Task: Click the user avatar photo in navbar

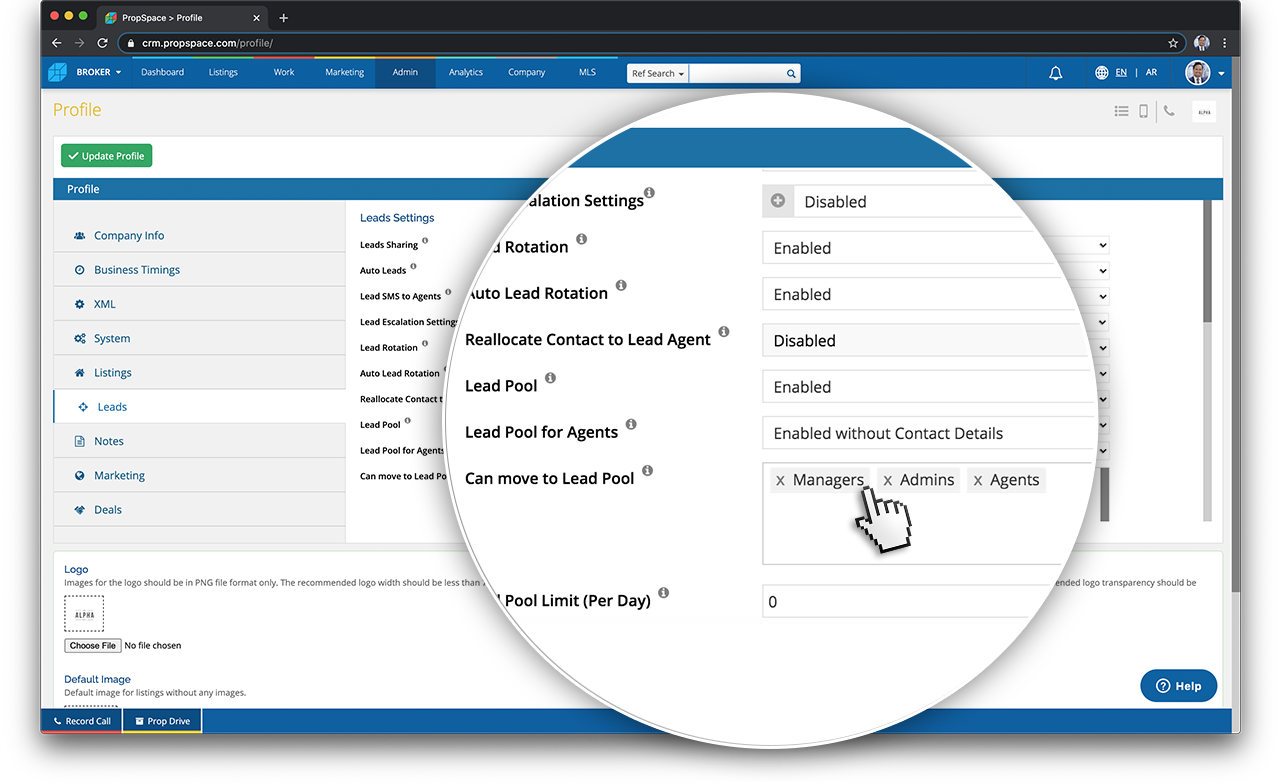Action: tap(1197, 73)
